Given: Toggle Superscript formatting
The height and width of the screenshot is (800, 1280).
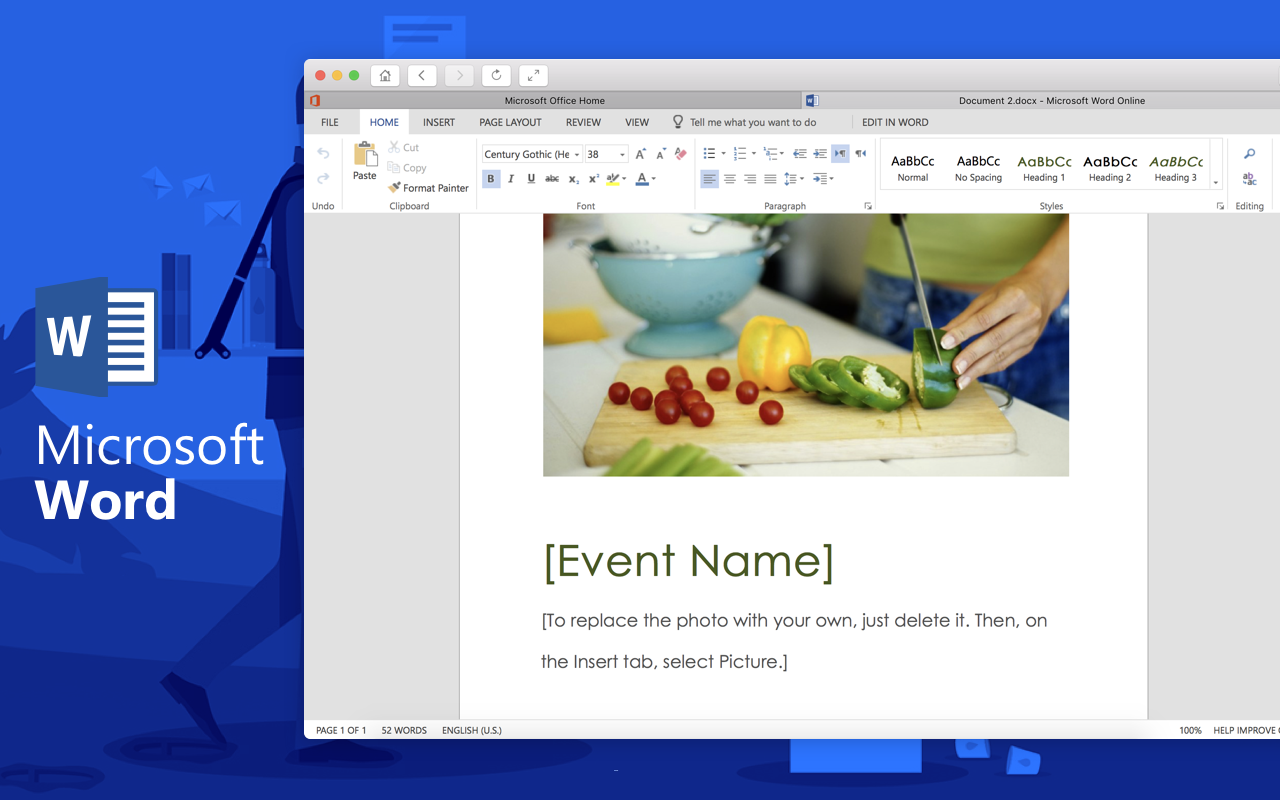Looking at the screenshot, I should pyautogui.click(x=594, y=179).
